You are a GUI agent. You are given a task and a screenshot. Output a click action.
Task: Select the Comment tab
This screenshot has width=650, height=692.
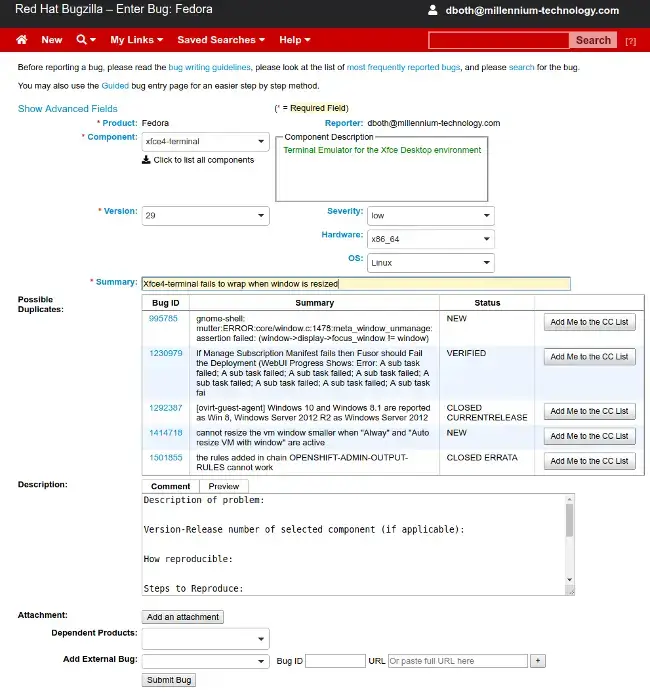click(x=170, y=486)
